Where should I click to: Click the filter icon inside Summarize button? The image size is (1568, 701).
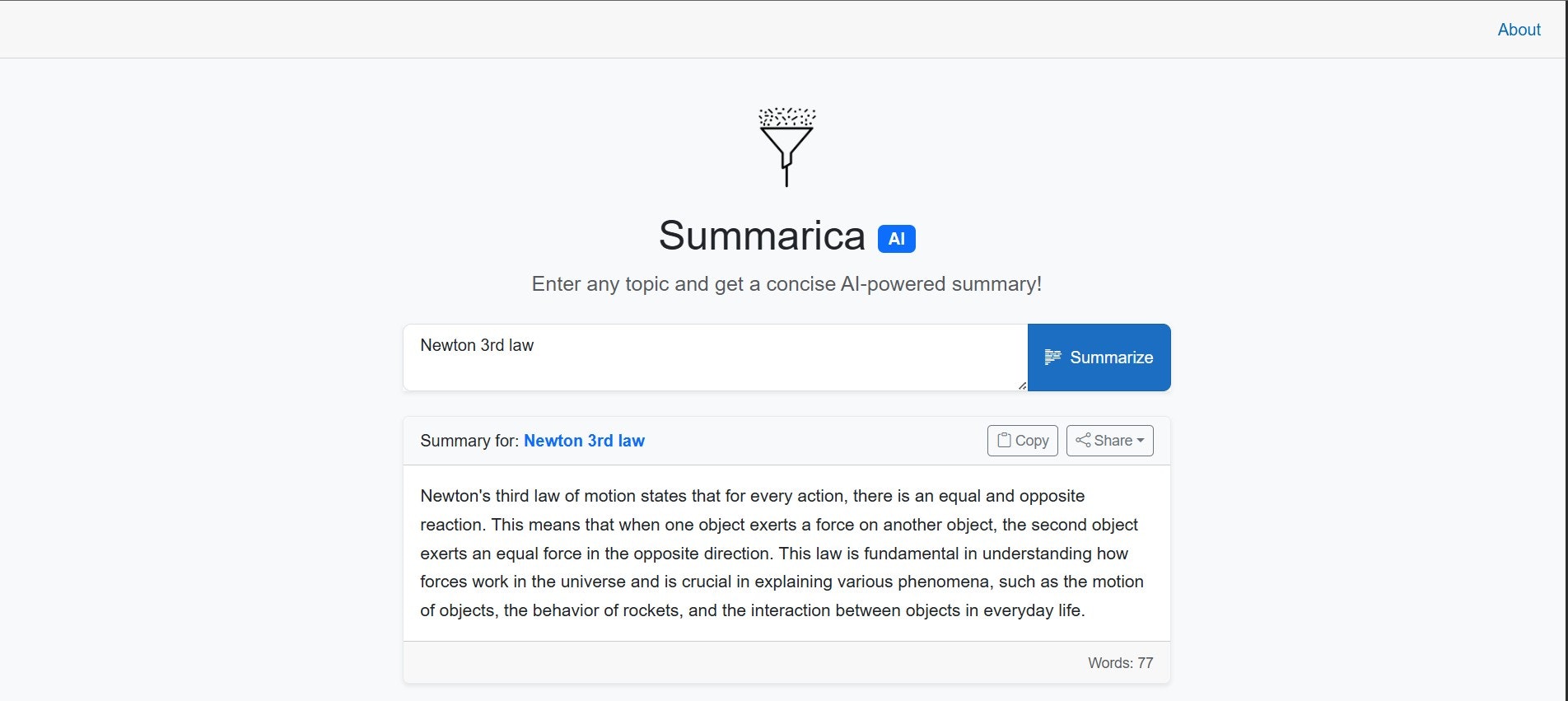click(x=1052, y=358)
